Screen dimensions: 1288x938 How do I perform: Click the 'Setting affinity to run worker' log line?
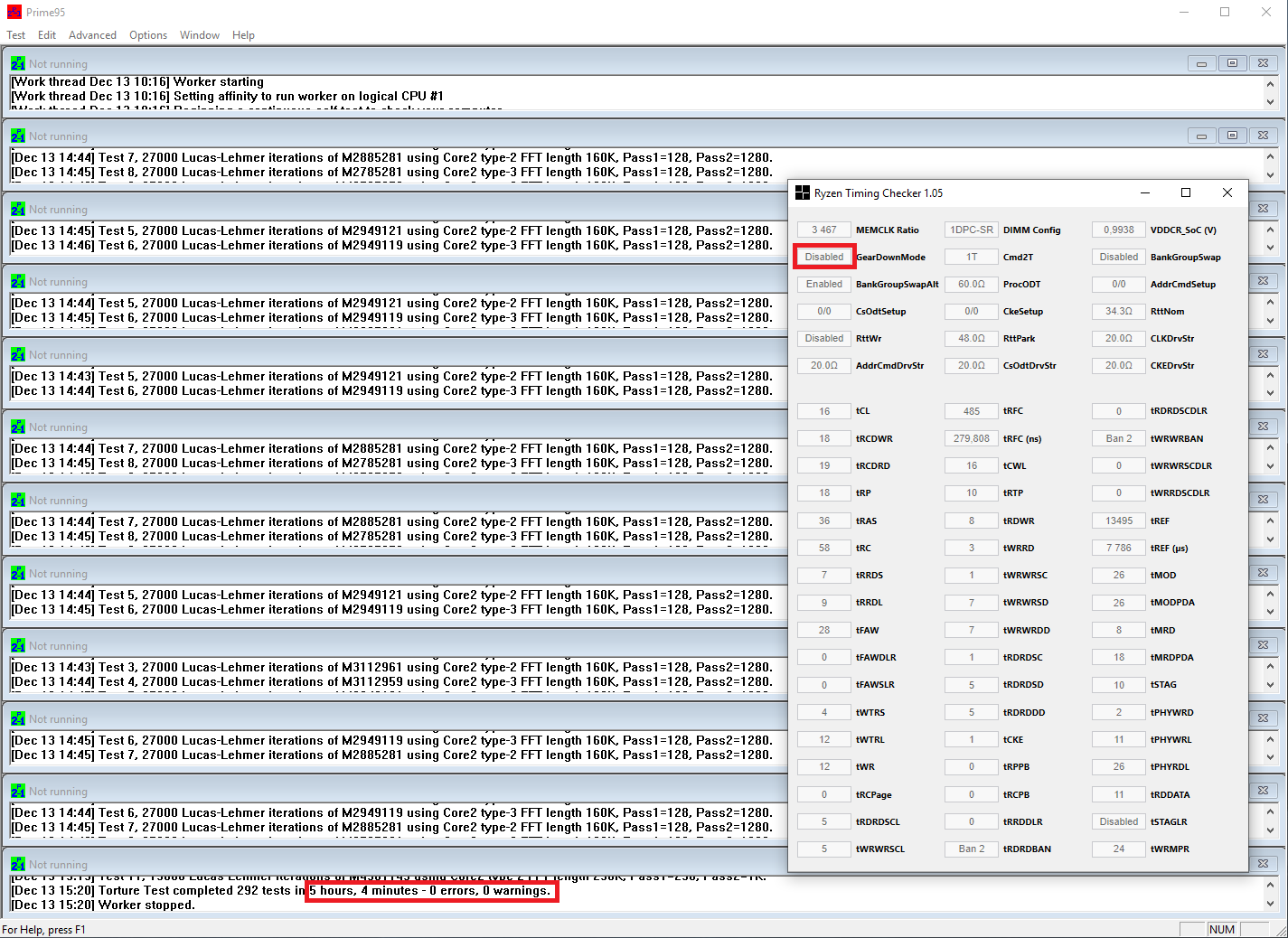coord(227,97)
